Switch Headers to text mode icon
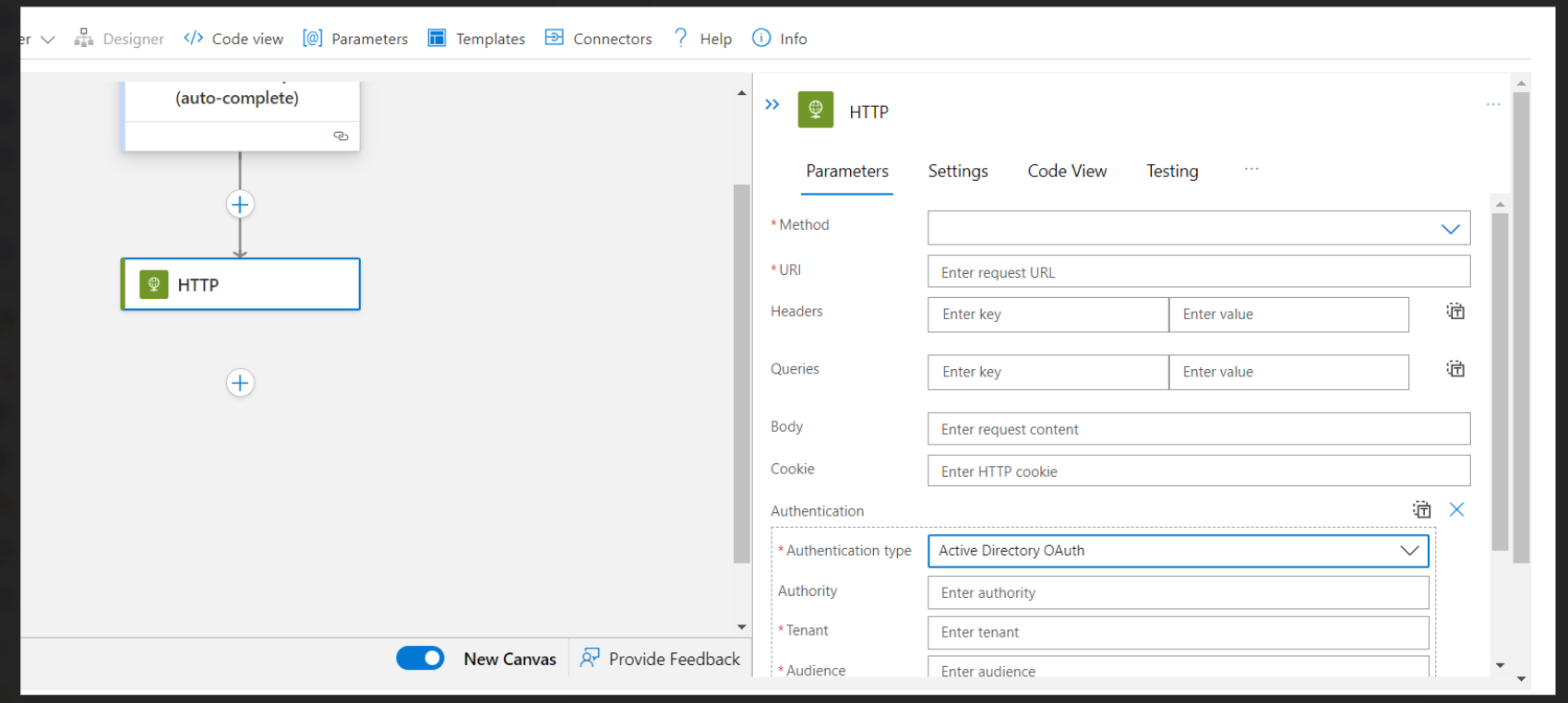1568x703 pixels. 1455,311
